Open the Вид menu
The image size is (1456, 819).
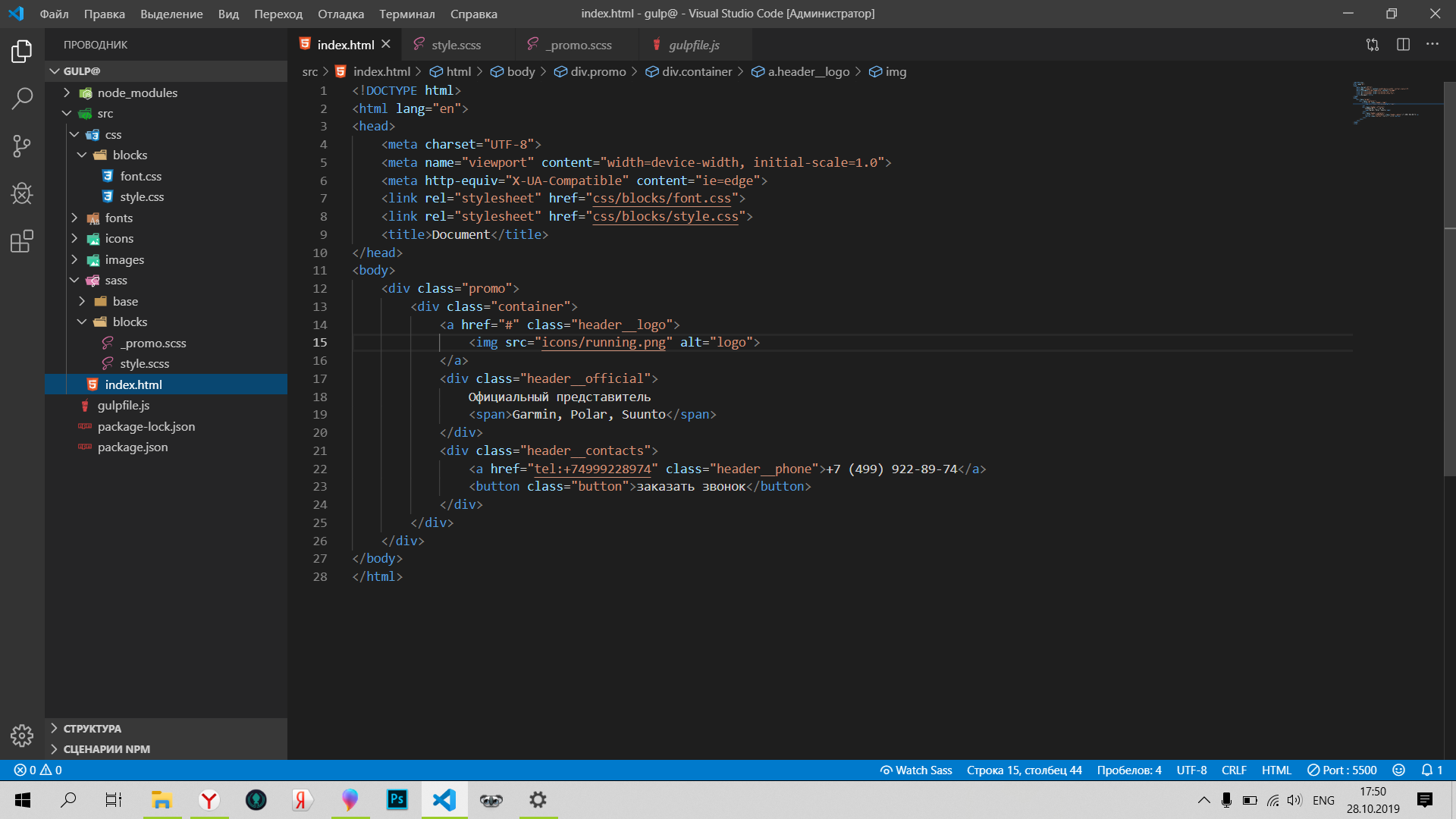(x=228, y=14)
